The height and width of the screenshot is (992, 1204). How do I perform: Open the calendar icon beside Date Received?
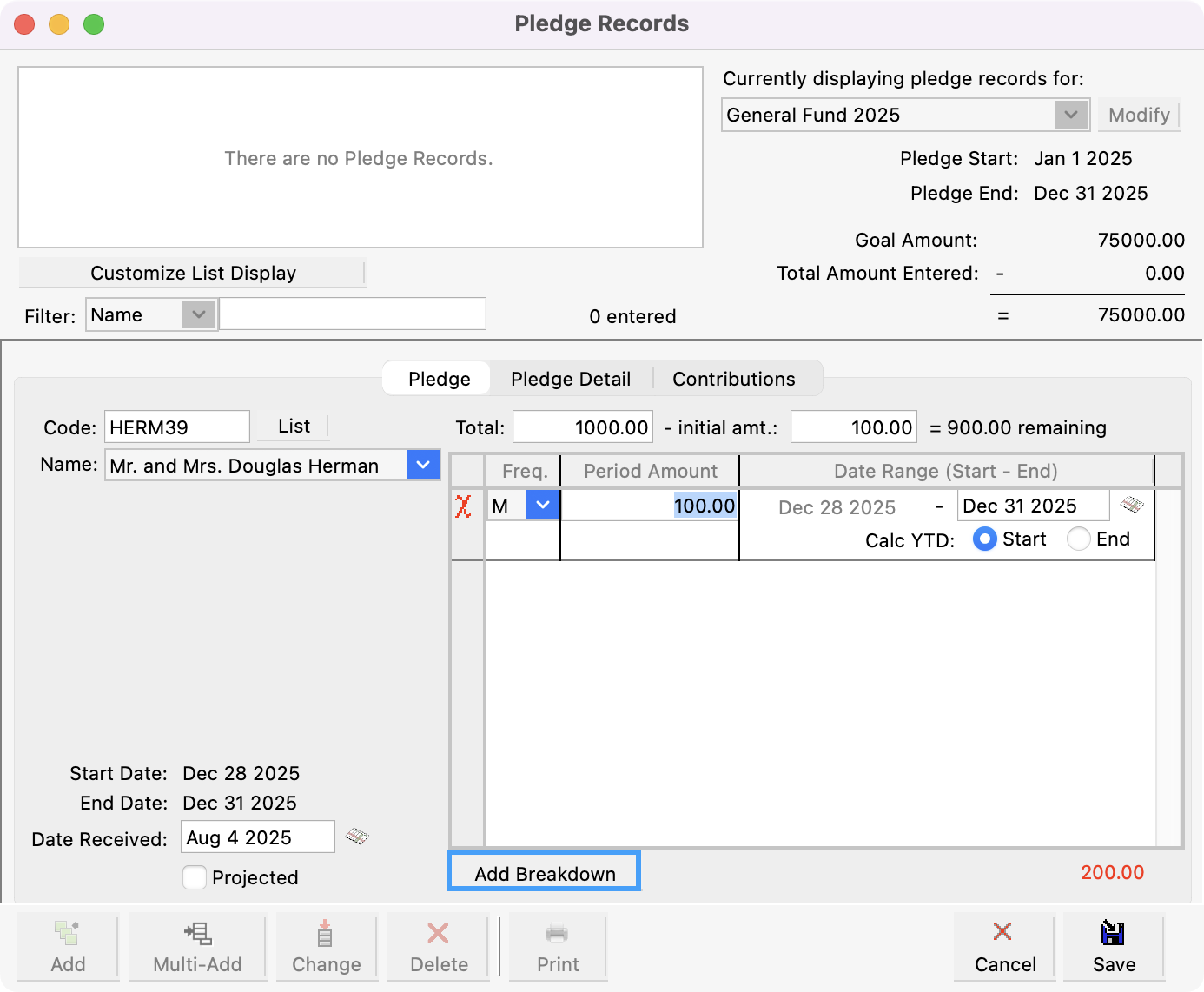pyautogui.click(x=358, y=837)
